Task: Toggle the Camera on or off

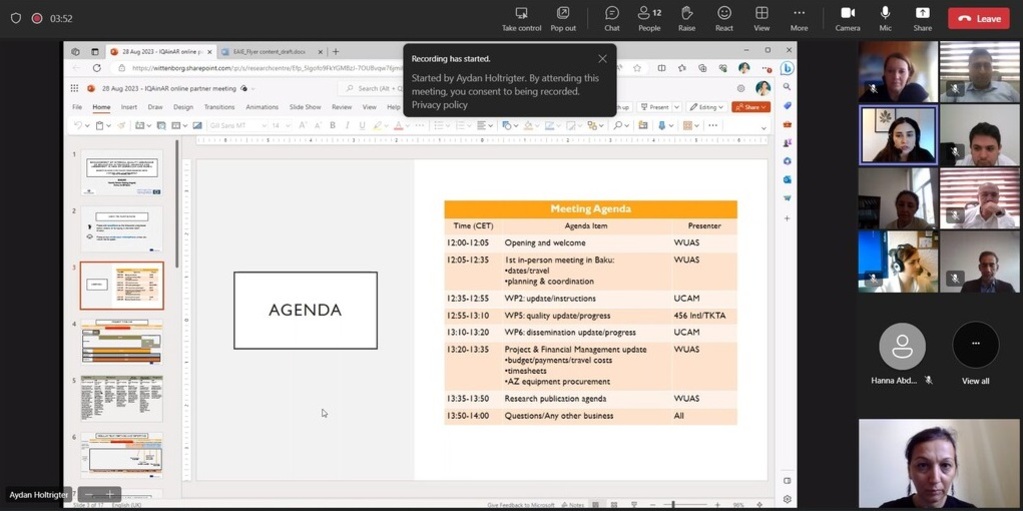Action: click(x=847, y=18)
